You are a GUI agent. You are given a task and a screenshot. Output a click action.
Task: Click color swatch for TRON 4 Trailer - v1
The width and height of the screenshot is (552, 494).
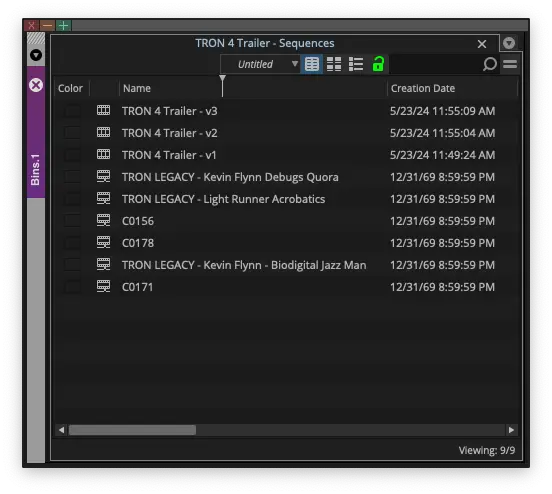click(72, 155)
